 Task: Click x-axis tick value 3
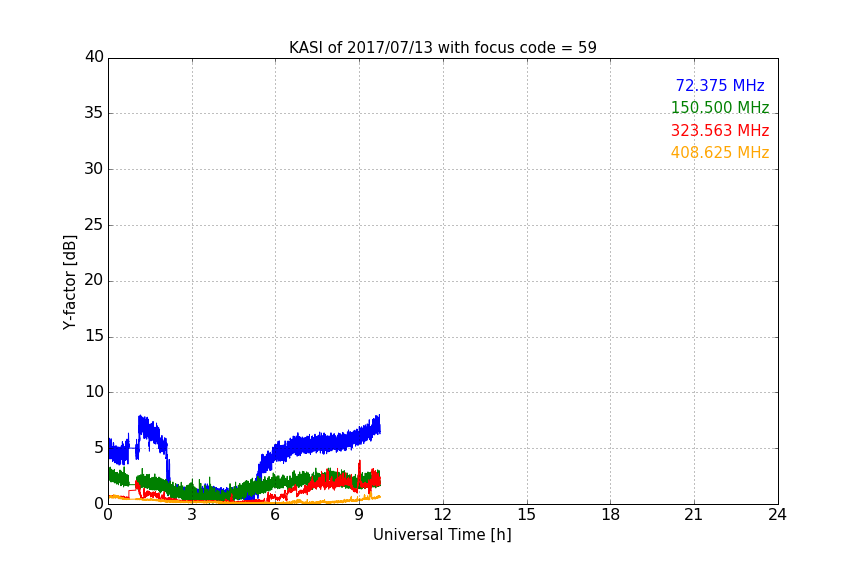coord(192,515)
